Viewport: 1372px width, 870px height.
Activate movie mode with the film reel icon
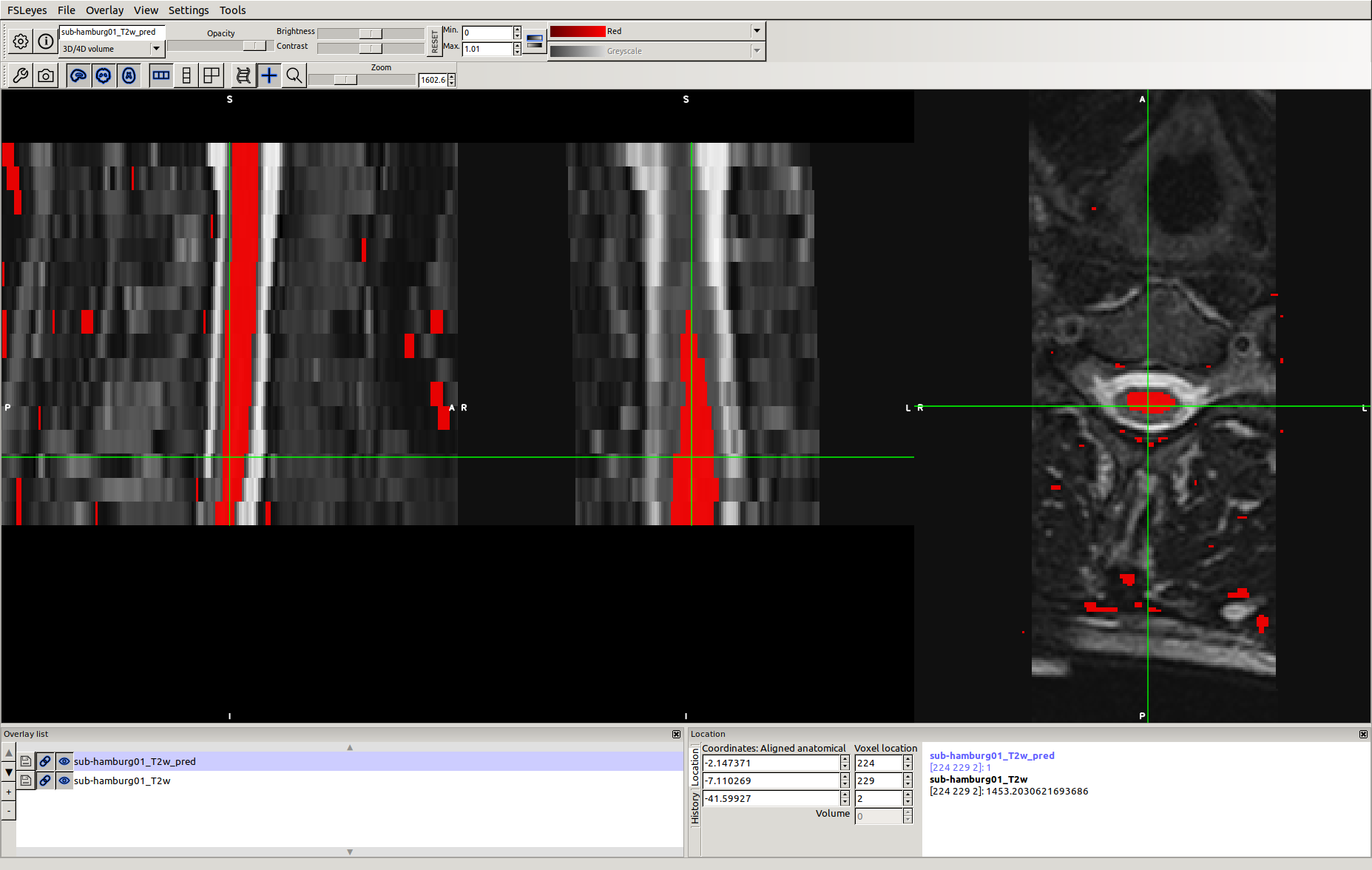pos(243,75)
